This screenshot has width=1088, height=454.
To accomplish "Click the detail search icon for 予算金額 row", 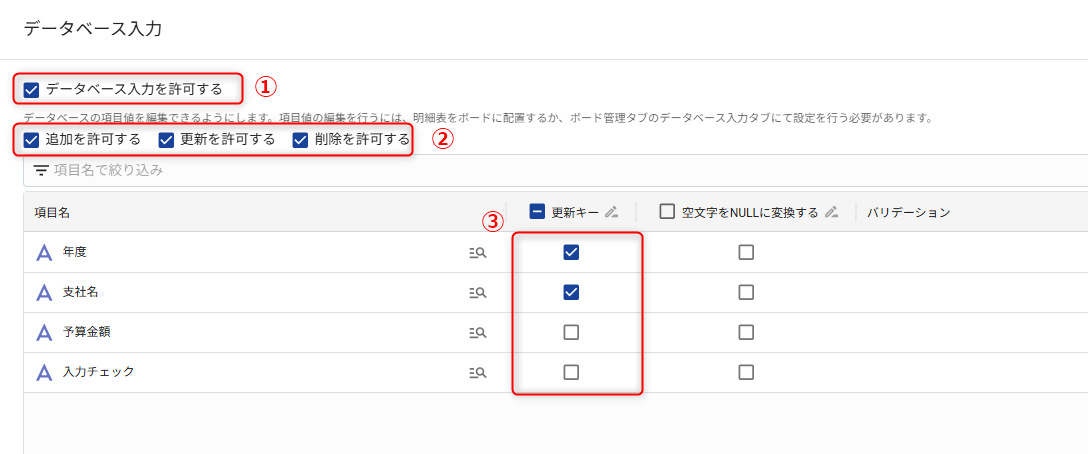I will click(x=477, y=333).
